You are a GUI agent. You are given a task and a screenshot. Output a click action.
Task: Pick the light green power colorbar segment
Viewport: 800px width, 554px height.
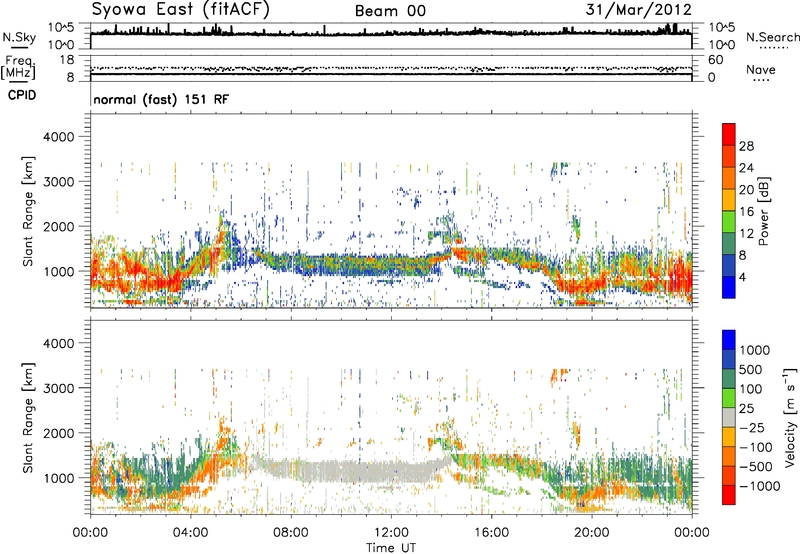click(729, 222)
